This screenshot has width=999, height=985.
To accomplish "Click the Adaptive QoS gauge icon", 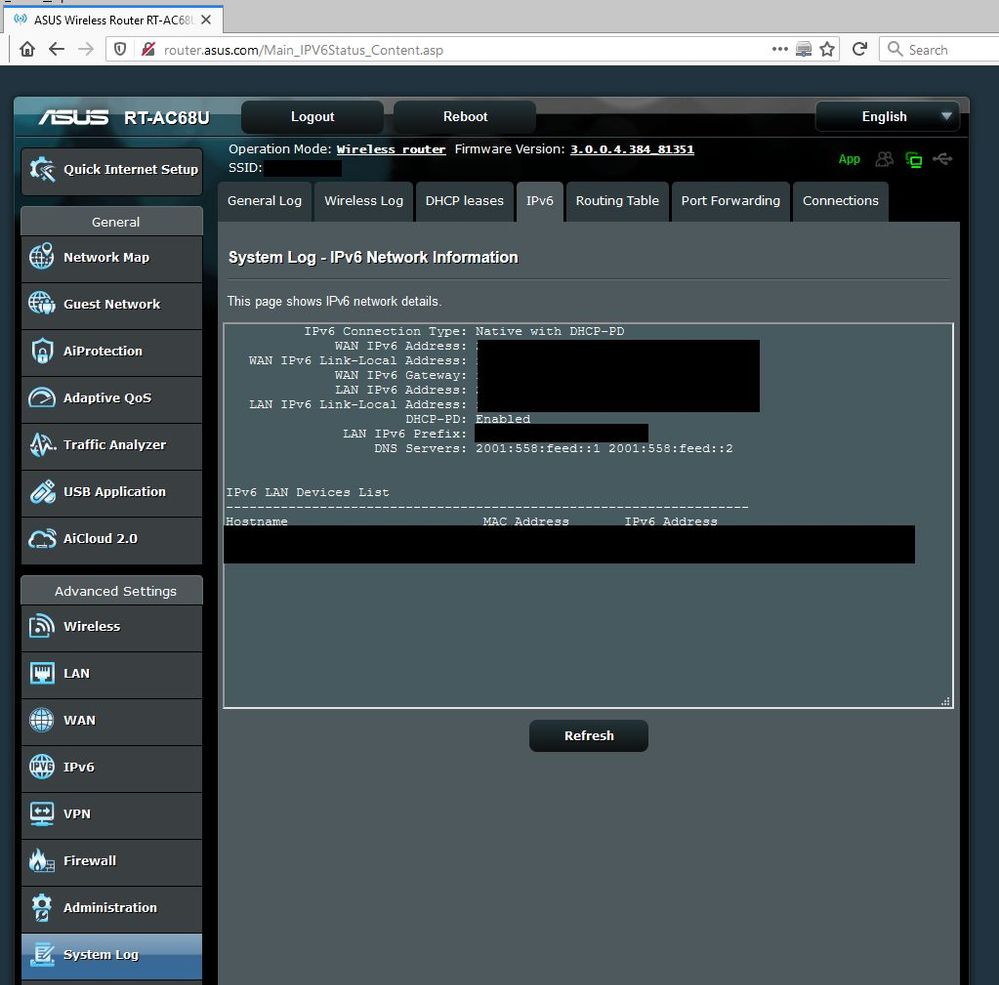I will [x=42, y=398].
